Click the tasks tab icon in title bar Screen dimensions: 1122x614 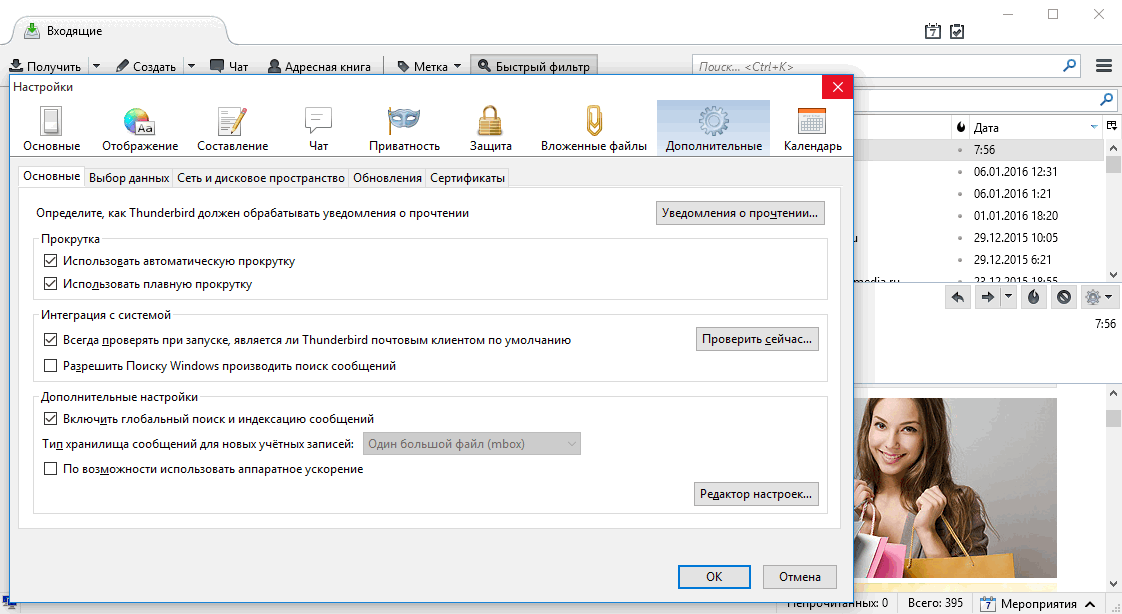click(x=957, y=31)
